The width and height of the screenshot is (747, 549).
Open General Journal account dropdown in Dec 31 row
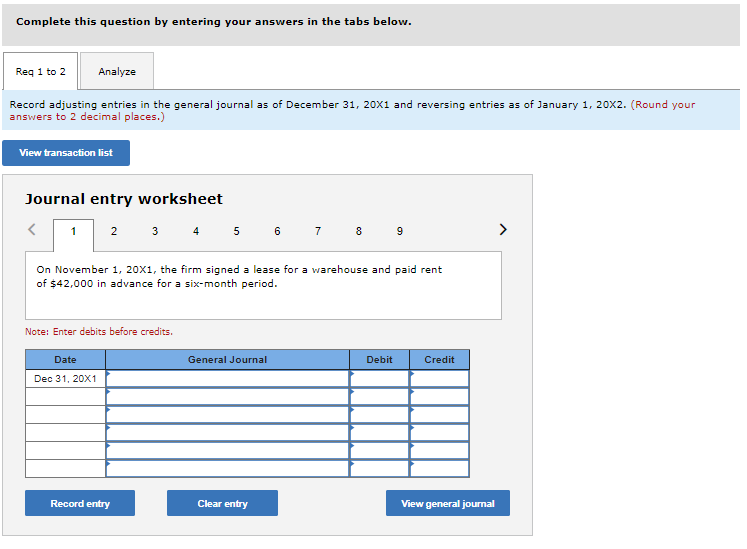228,379
